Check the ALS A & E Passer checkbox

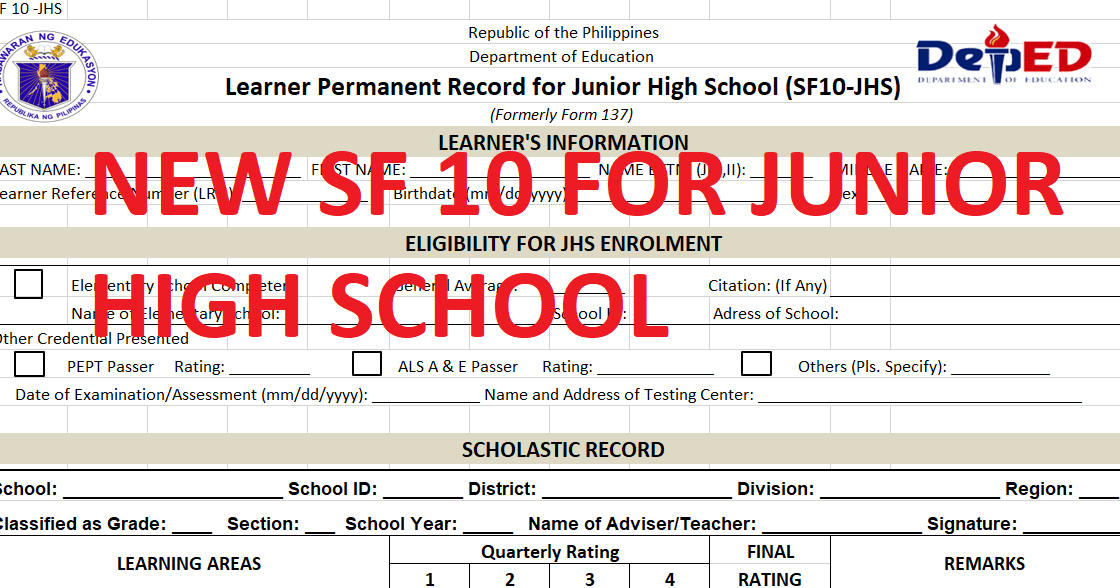pyautogui.click(x=366, y=362)
